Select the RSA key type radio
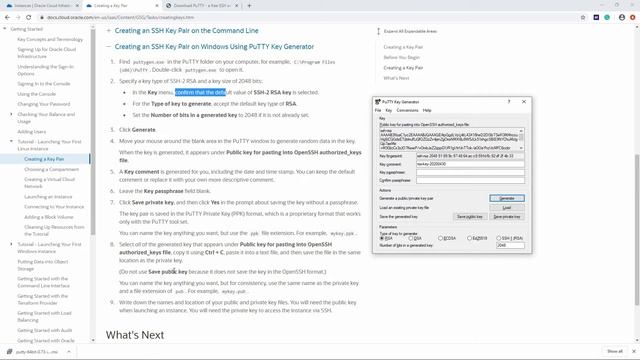The height and width of the screenshot is (360, 640). click(382, 238)
